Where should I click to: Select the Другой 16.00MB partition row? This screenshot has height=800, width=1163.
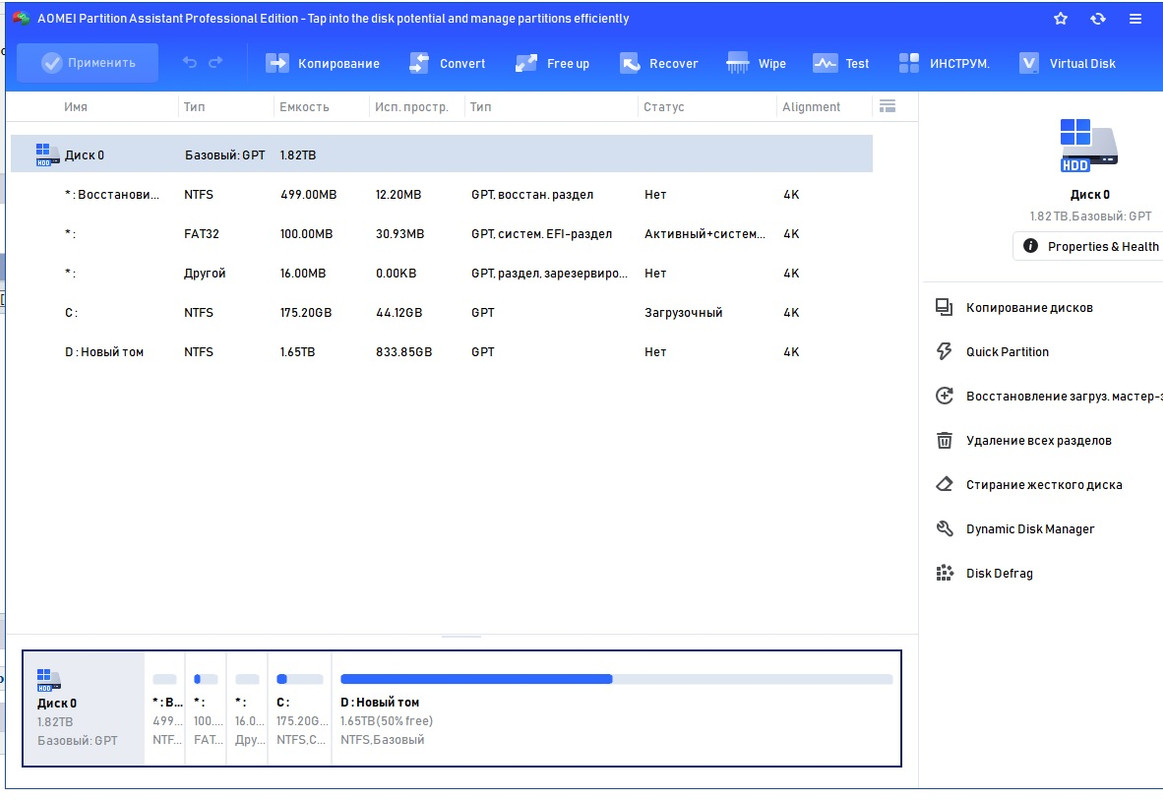[x=441, y=273]
